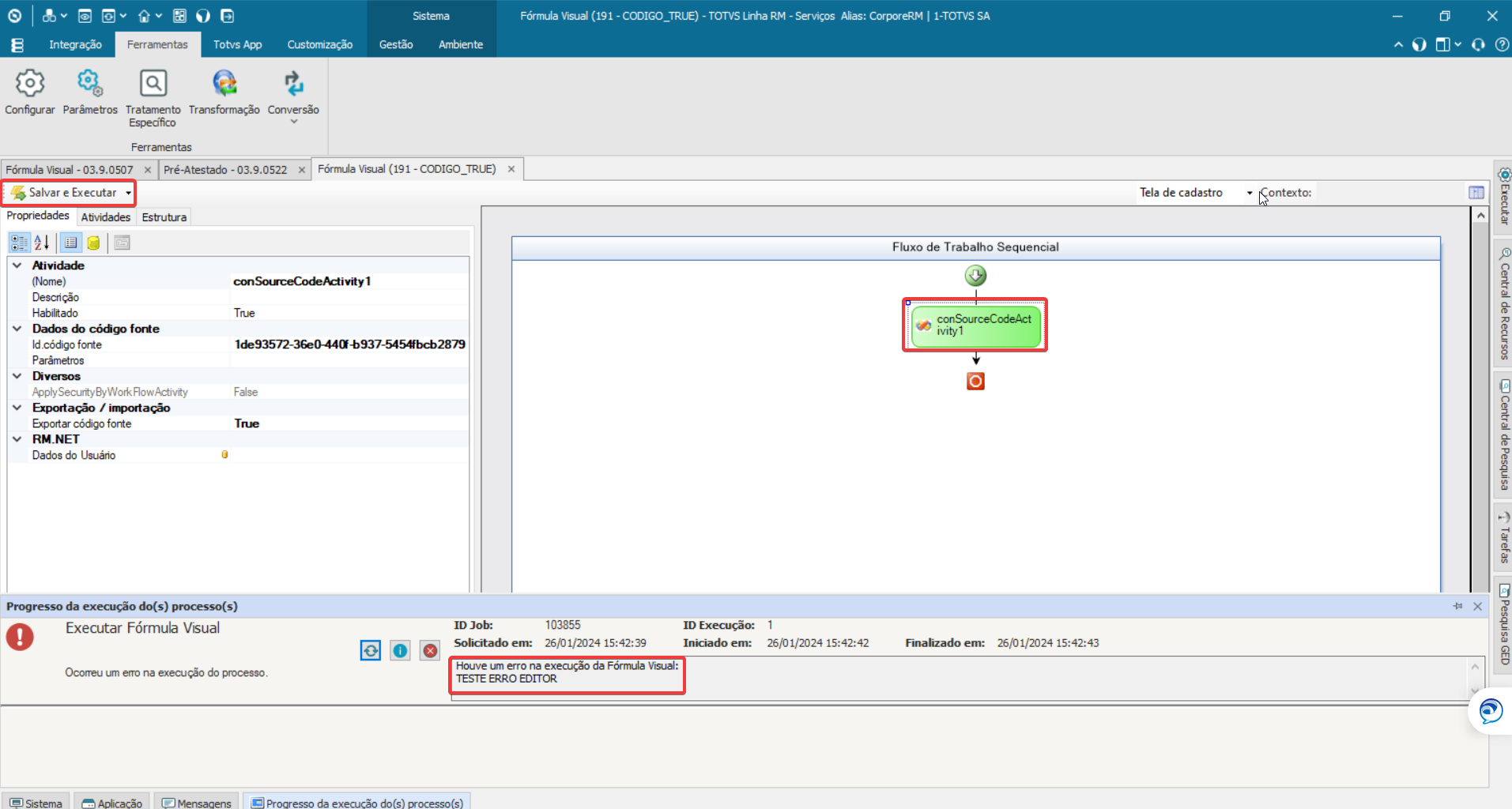Collapse the ribbon with the up chevron

pyautogui.click(x=1398, y=45)
